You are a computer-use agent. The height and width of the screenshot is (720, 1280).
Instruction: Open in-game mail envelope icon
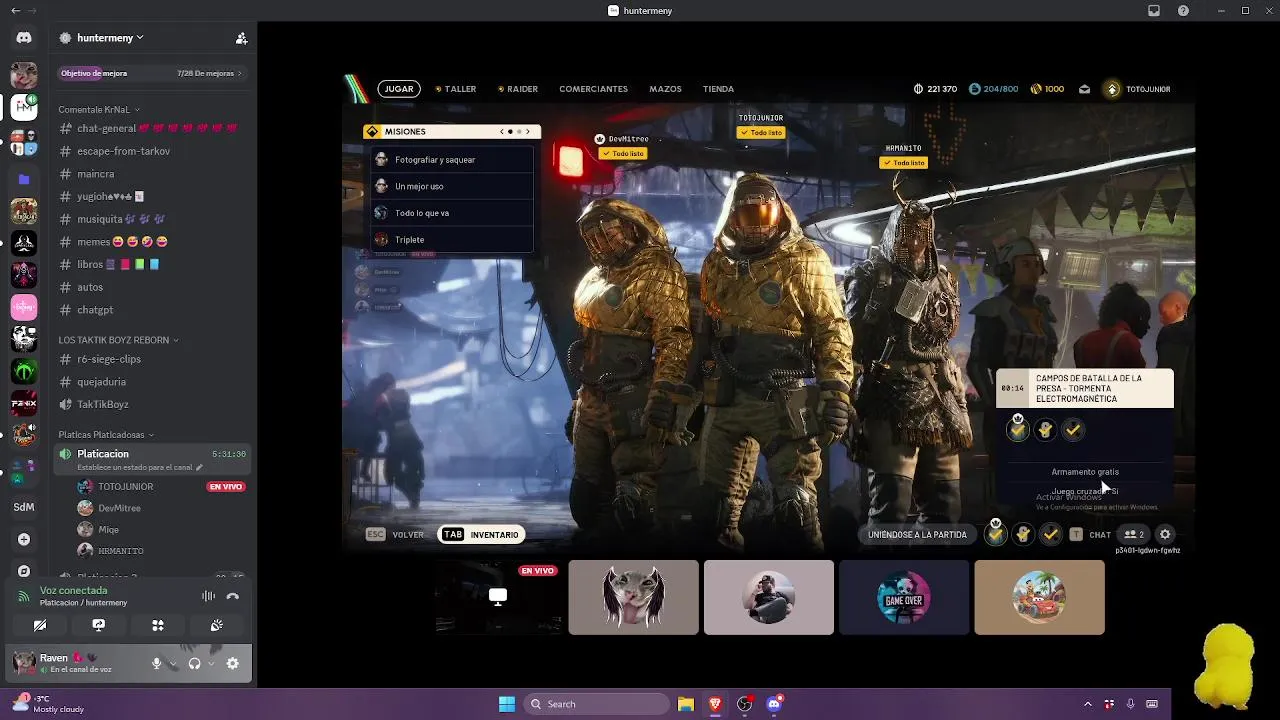tap(1084, 89)
